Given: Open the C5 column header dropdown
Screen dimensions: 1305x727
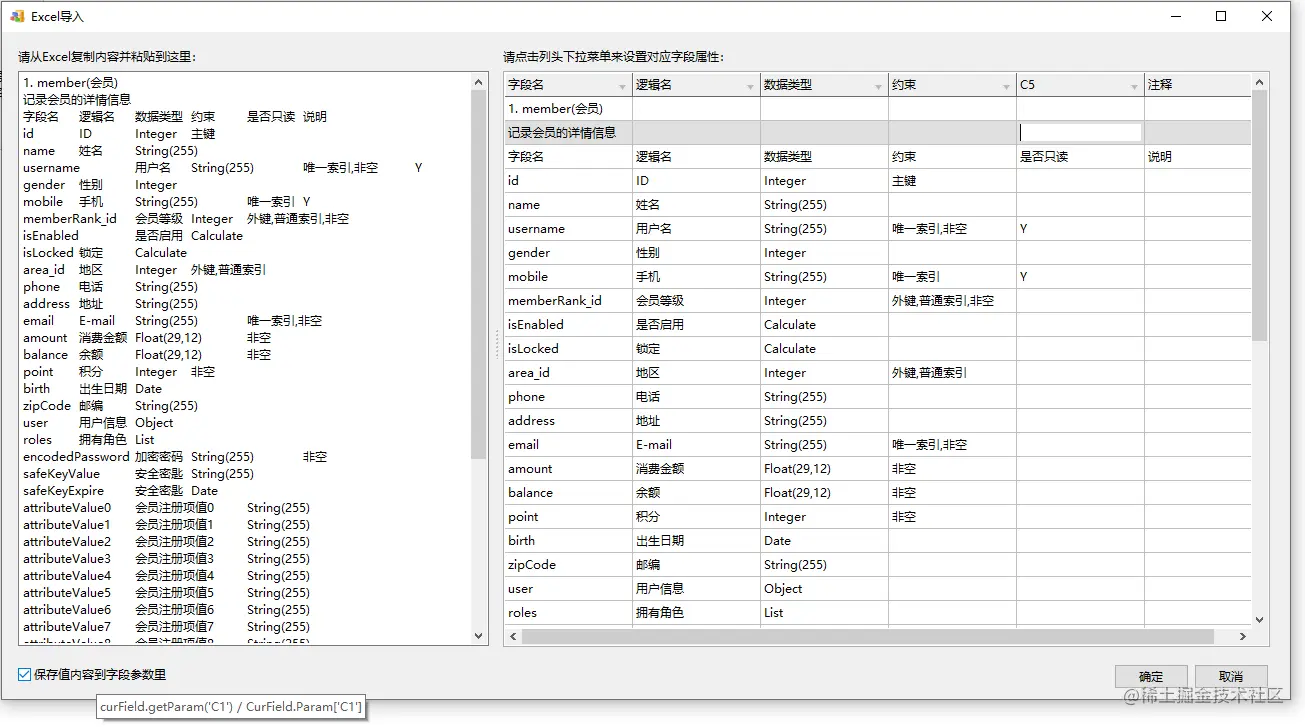Looking at the screenshot, I should pyautogui.click(x=1134, y=86).
